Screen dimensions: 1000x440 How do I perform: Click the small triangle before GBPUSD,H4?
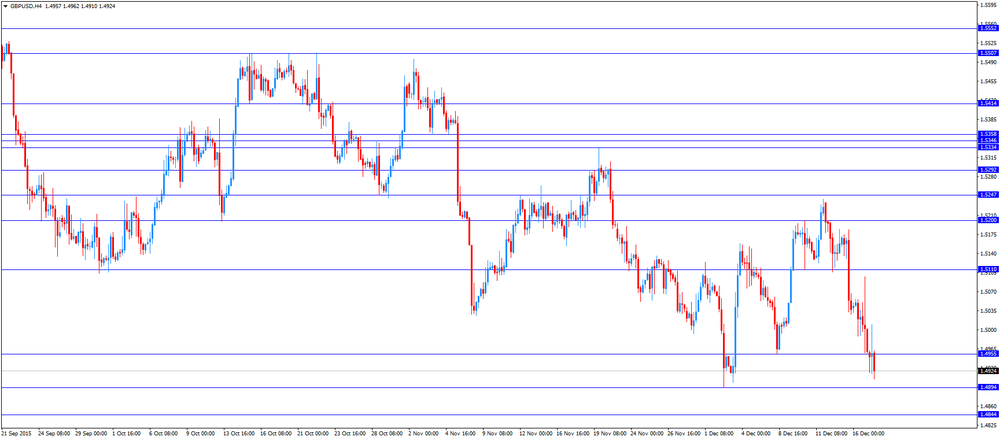(5, 6)
